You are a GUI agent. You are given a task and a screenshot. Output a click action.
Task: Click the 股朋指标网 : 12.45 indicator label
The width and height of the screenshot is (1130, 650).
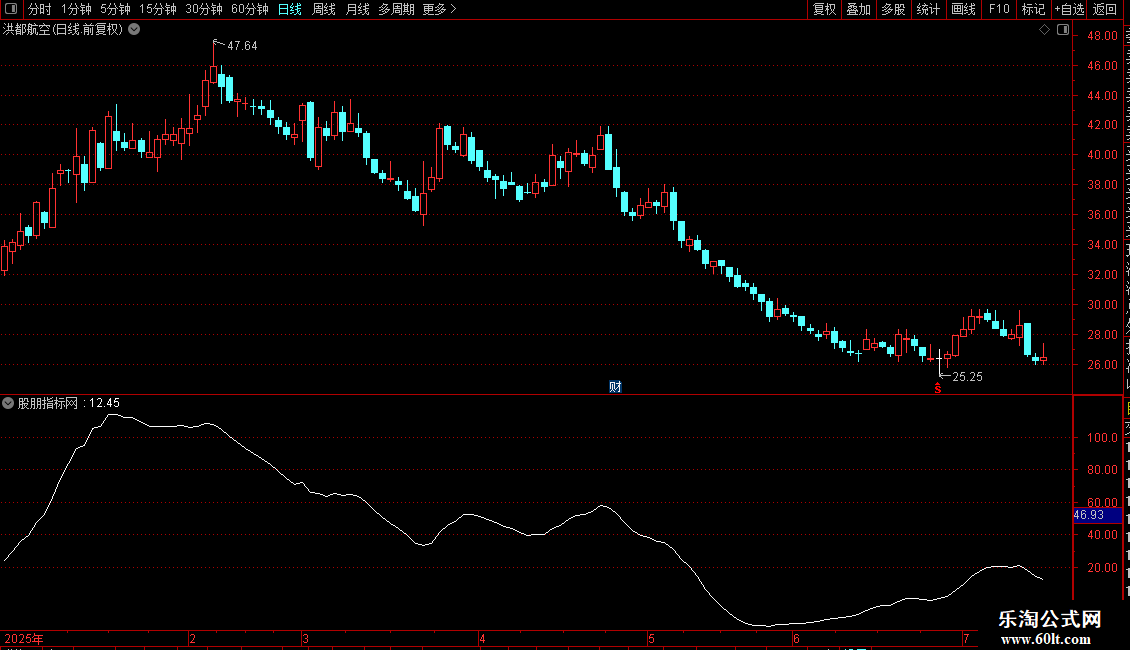[68, 403]
